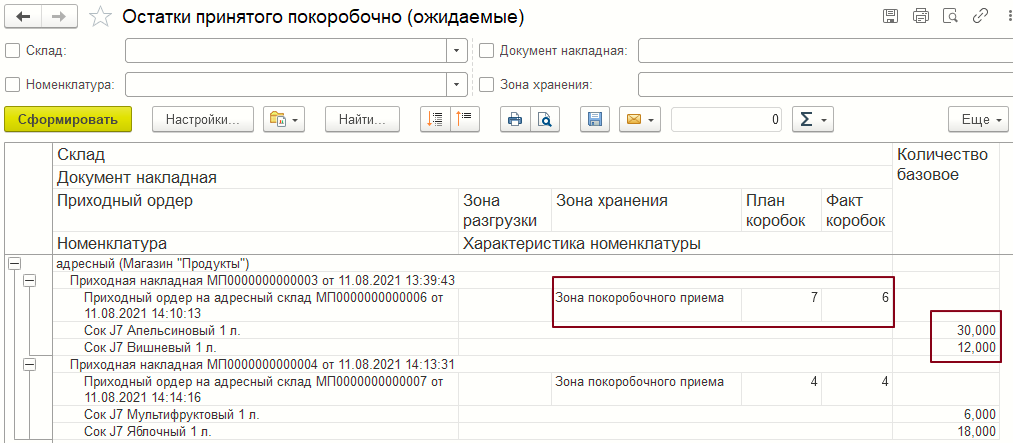This screenshot has width=1013, height=443.
Task: Click into the Номенклатура input field
Action: [286, 84]
